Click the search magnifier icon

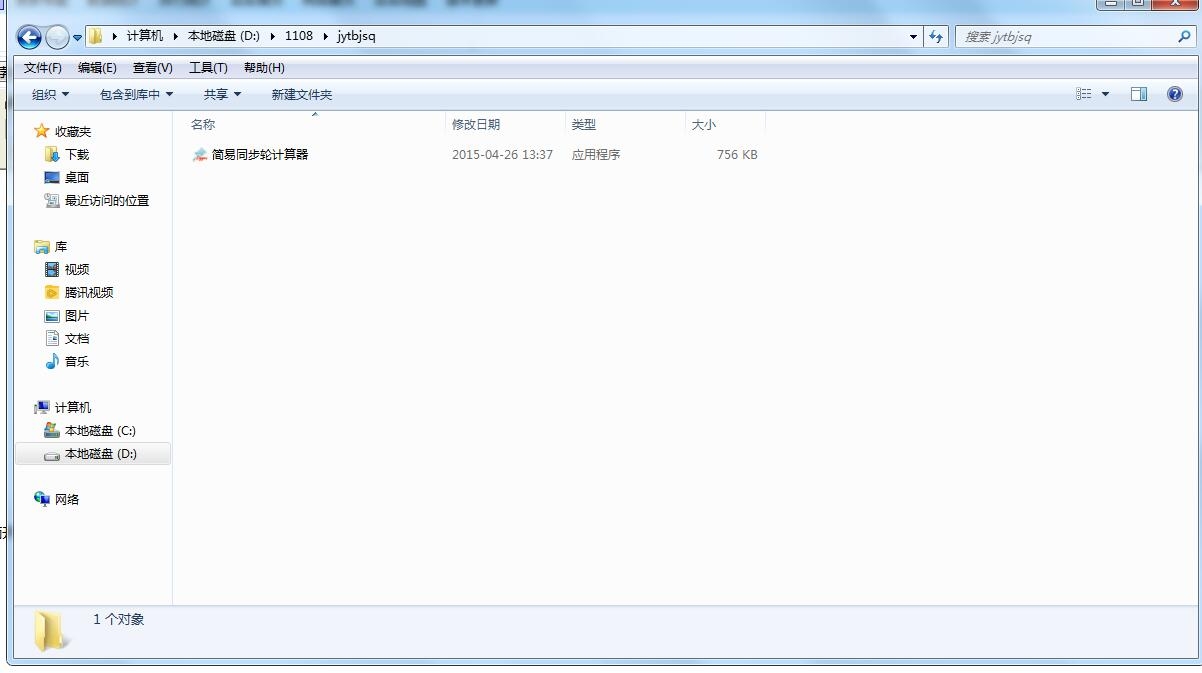[x=1184, y=36]
